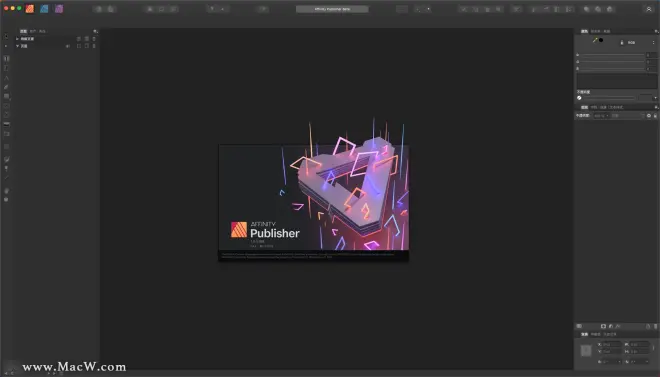Click the anchor point selector in Transform panel
This screenshot has width=660, height=377.
pos(586,350)
